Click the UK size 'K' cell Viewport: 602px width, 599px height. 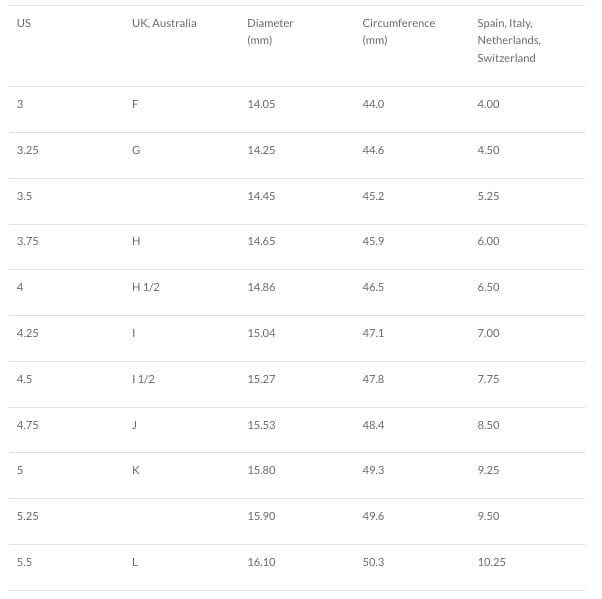point(136,470)
